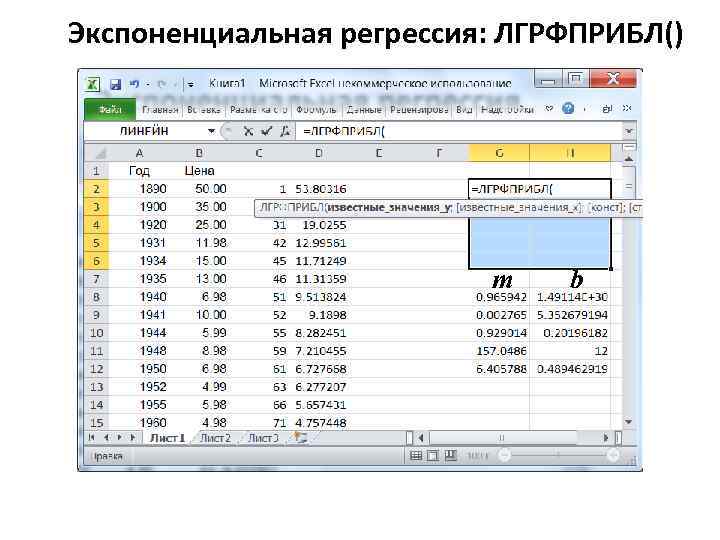Go to next sheet navigation arrow

[x=120, y=438]
